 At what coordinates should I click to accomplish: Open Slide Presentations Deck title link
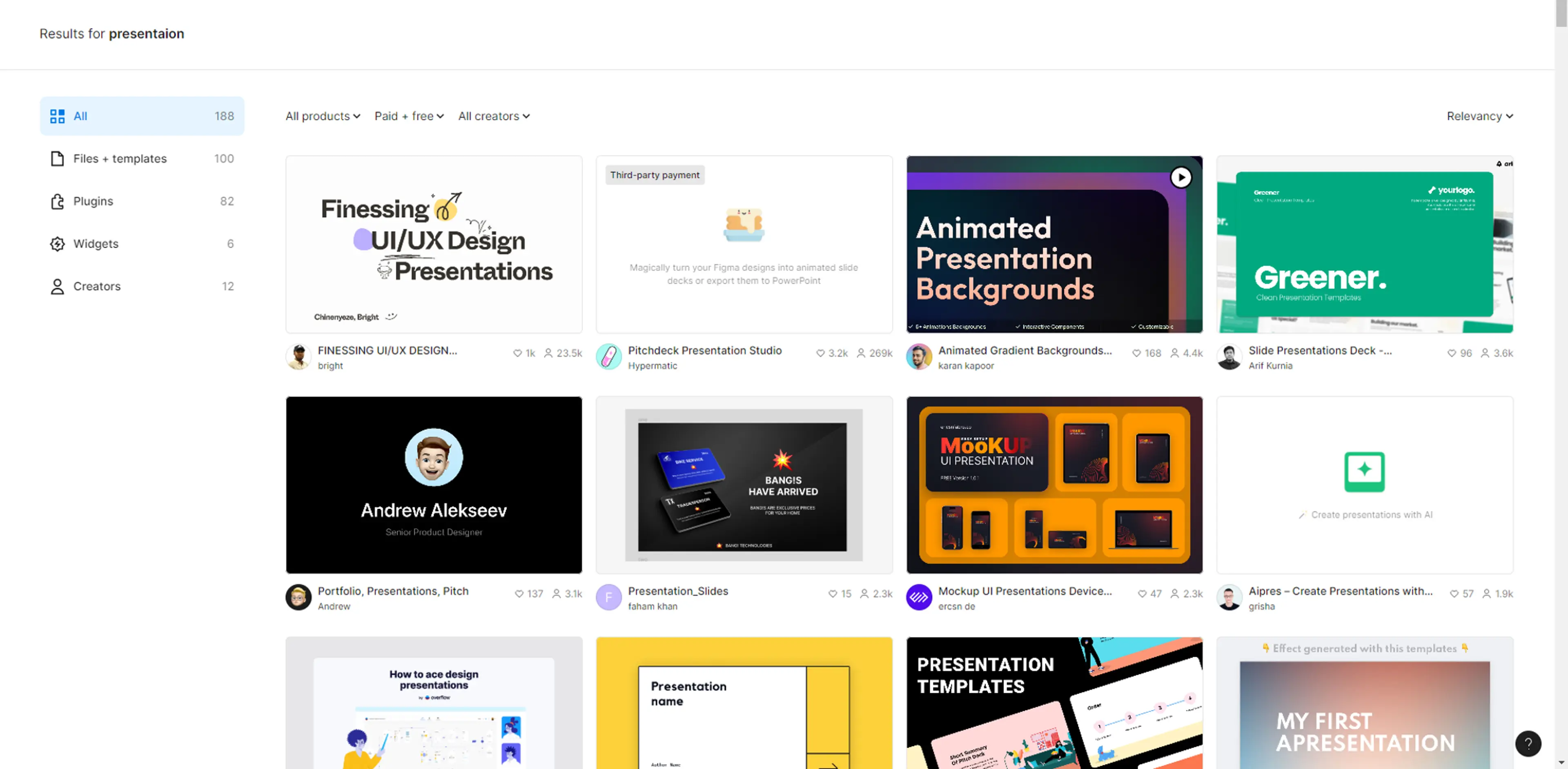click(1320, 351)
